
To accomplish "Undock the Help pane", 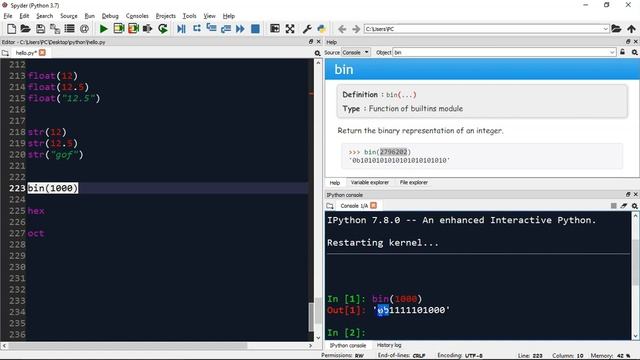I will pyautogui.click(x=628, y=42).
